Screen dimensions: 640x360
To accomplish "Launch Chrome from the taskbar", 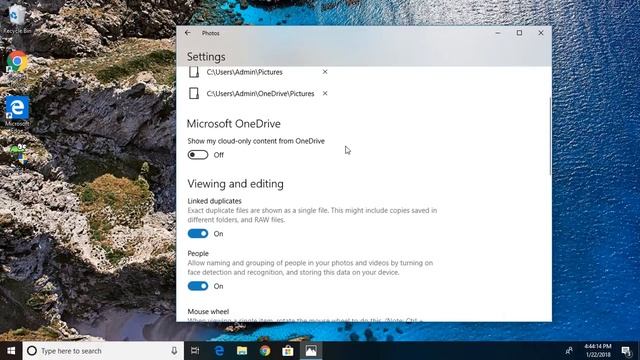I will click(265, 351).
